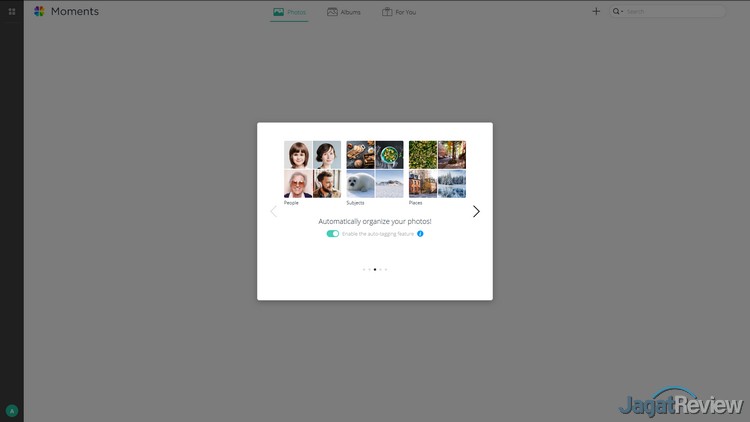Select the active third pagination dot
The height and width of the screenshot is (422, 750).
coord(375,269)
